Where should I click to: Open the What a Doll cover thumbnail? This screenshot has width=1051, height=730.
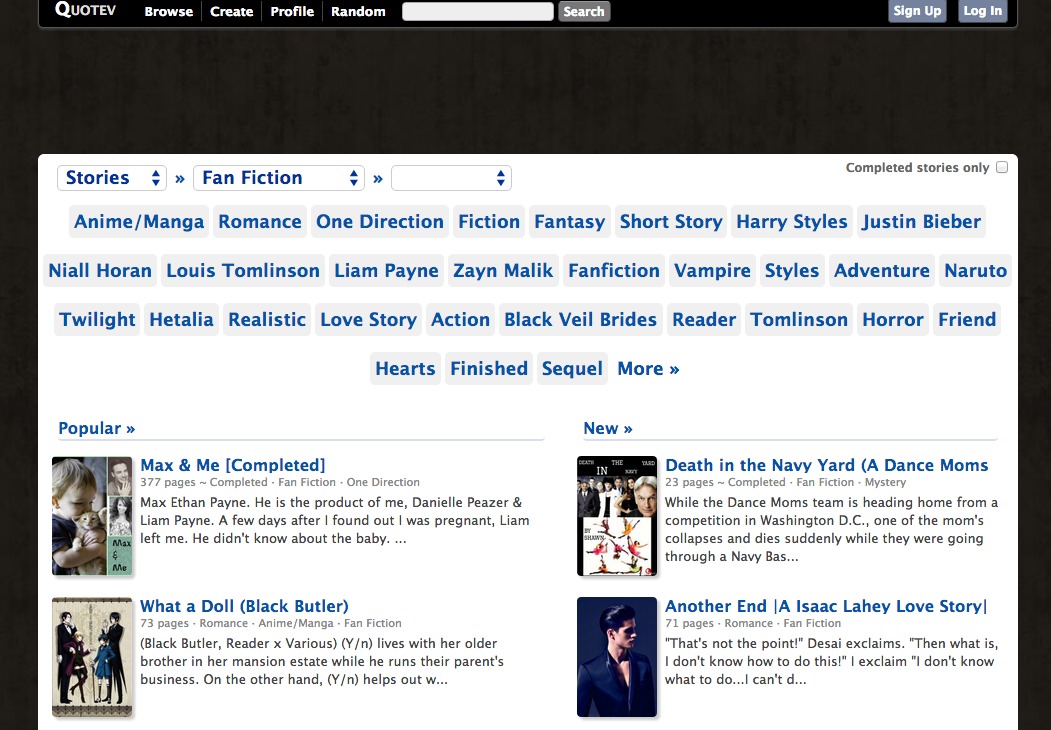coord(92,657)
